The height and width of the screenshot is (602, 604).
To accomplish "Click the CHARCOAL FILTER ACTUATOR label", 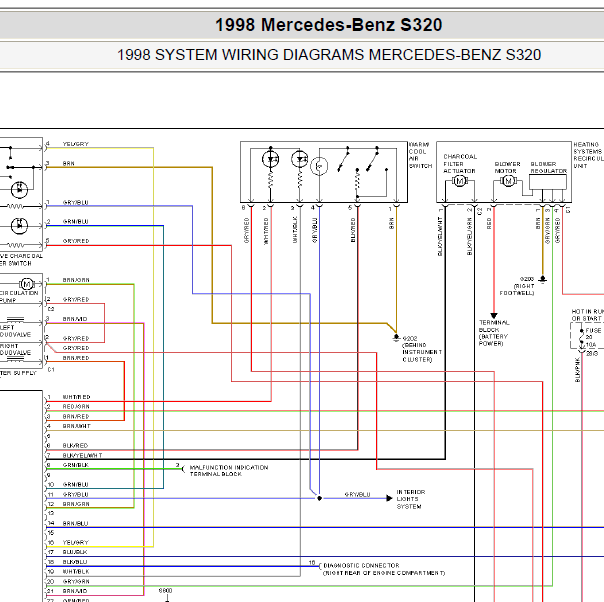I will (460, 164).
